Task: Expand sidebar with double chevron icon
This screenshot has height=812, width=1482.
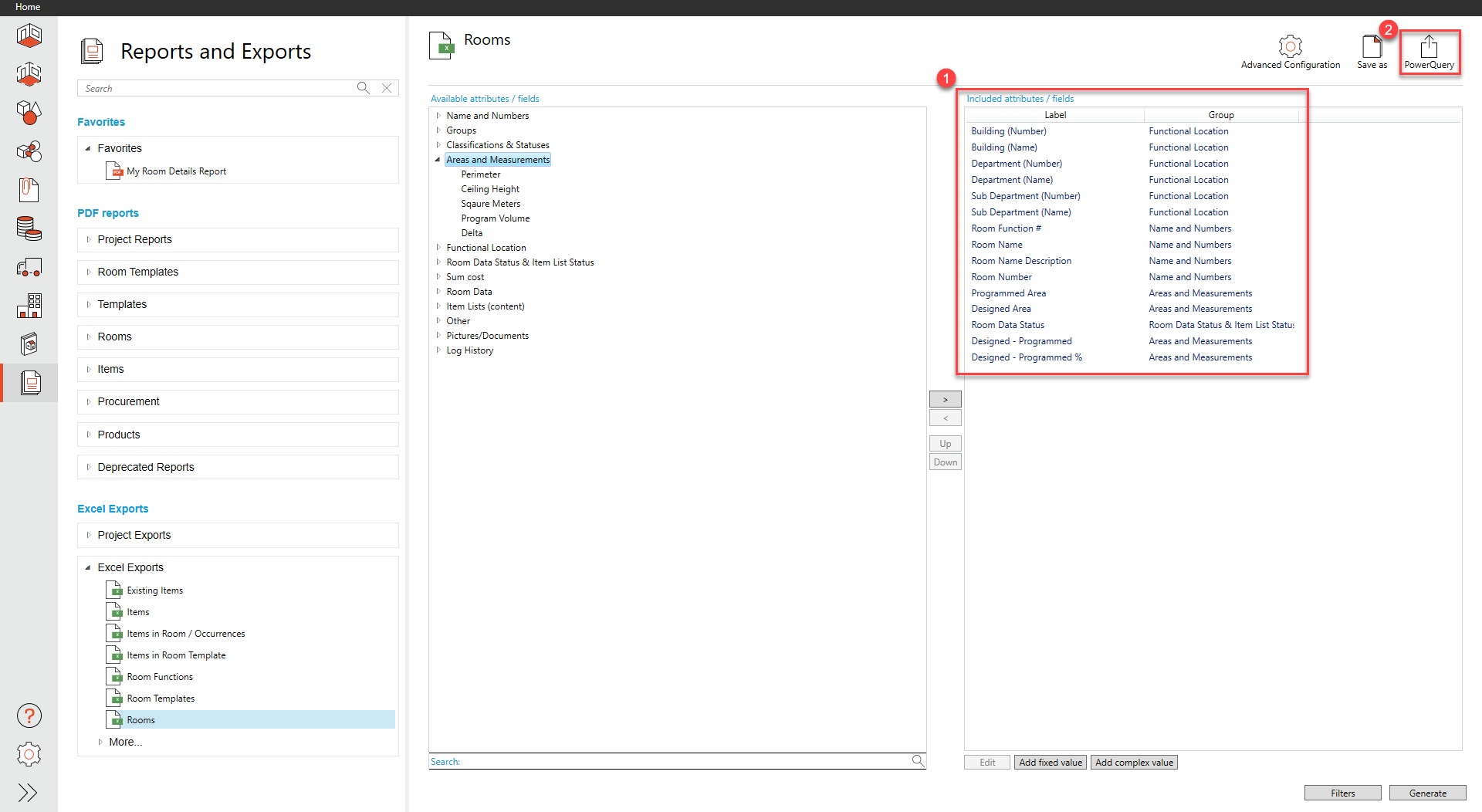Action: click(29, 793)
